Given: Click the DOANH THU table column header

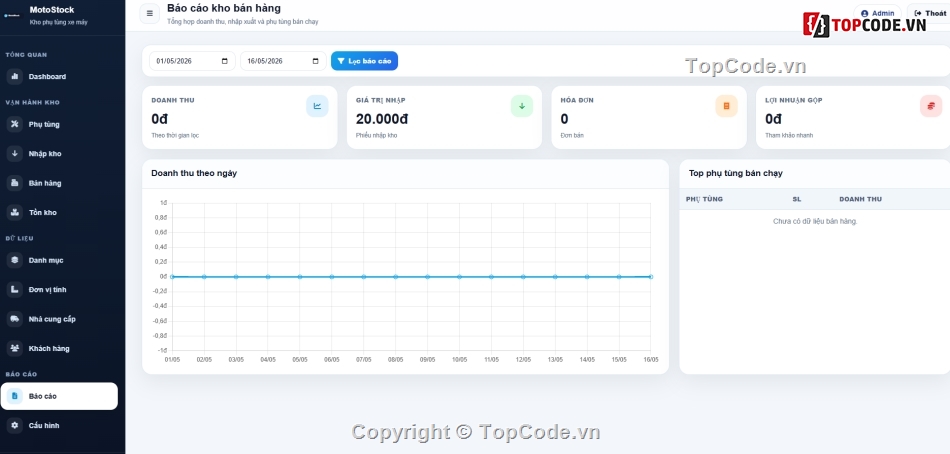Looking at the screenshot, I should (860, 199).
